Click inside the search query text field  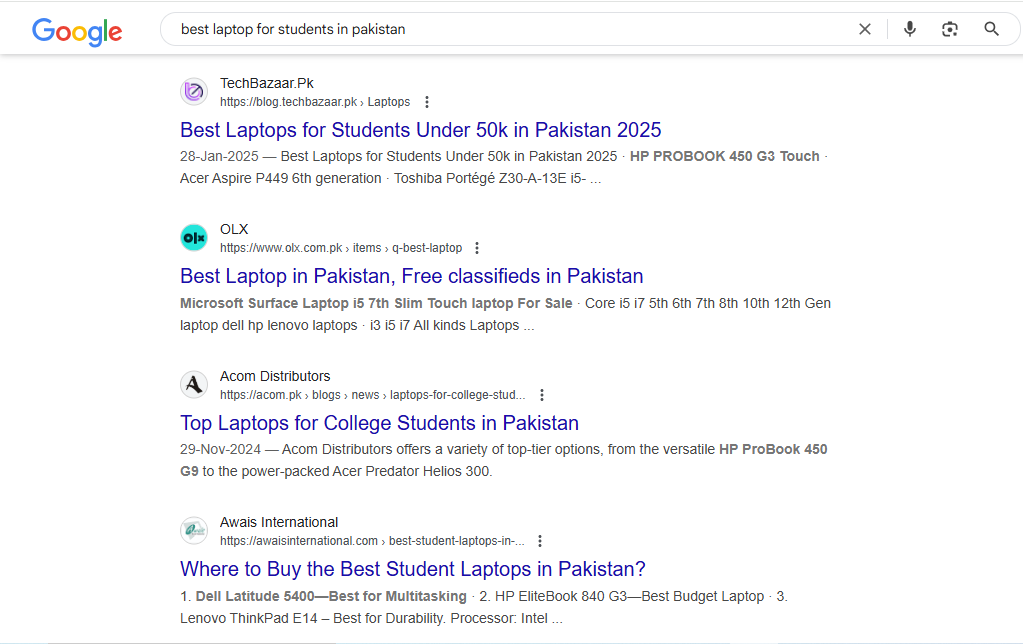point(509,29)
